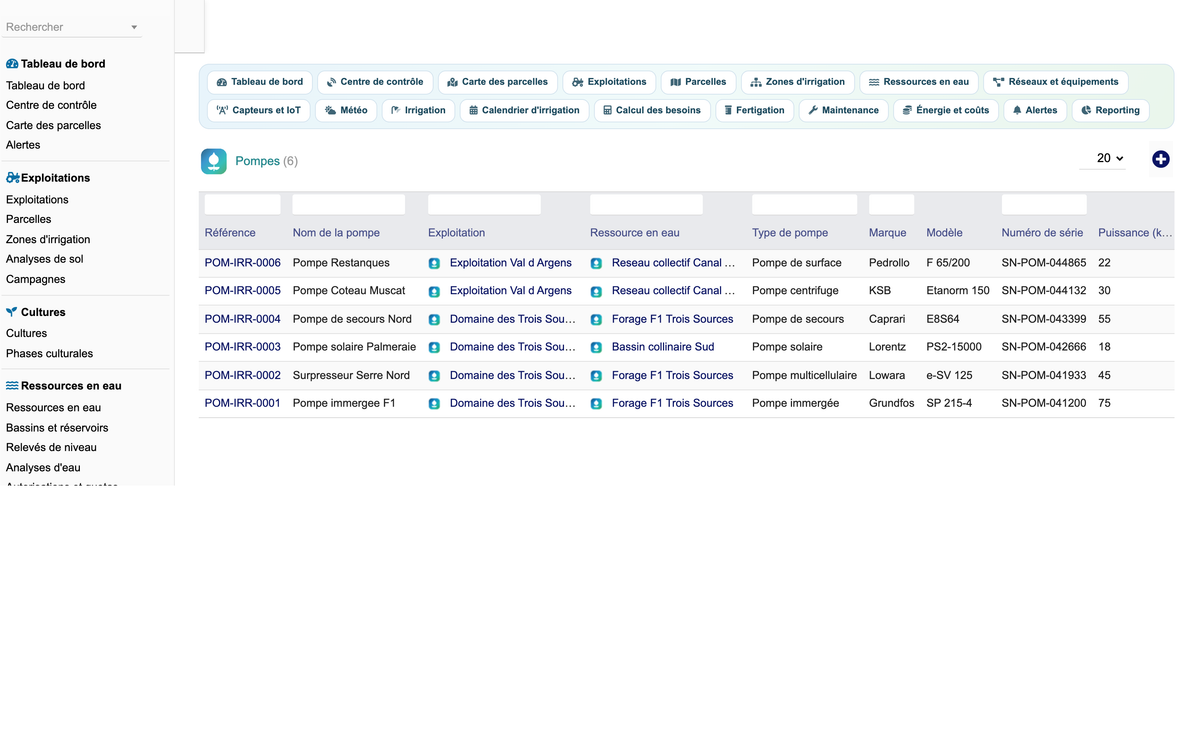Open Centre de contrôle toolbar tab
This screenshot has width=1200, height=743.
(x=375, y=82)
